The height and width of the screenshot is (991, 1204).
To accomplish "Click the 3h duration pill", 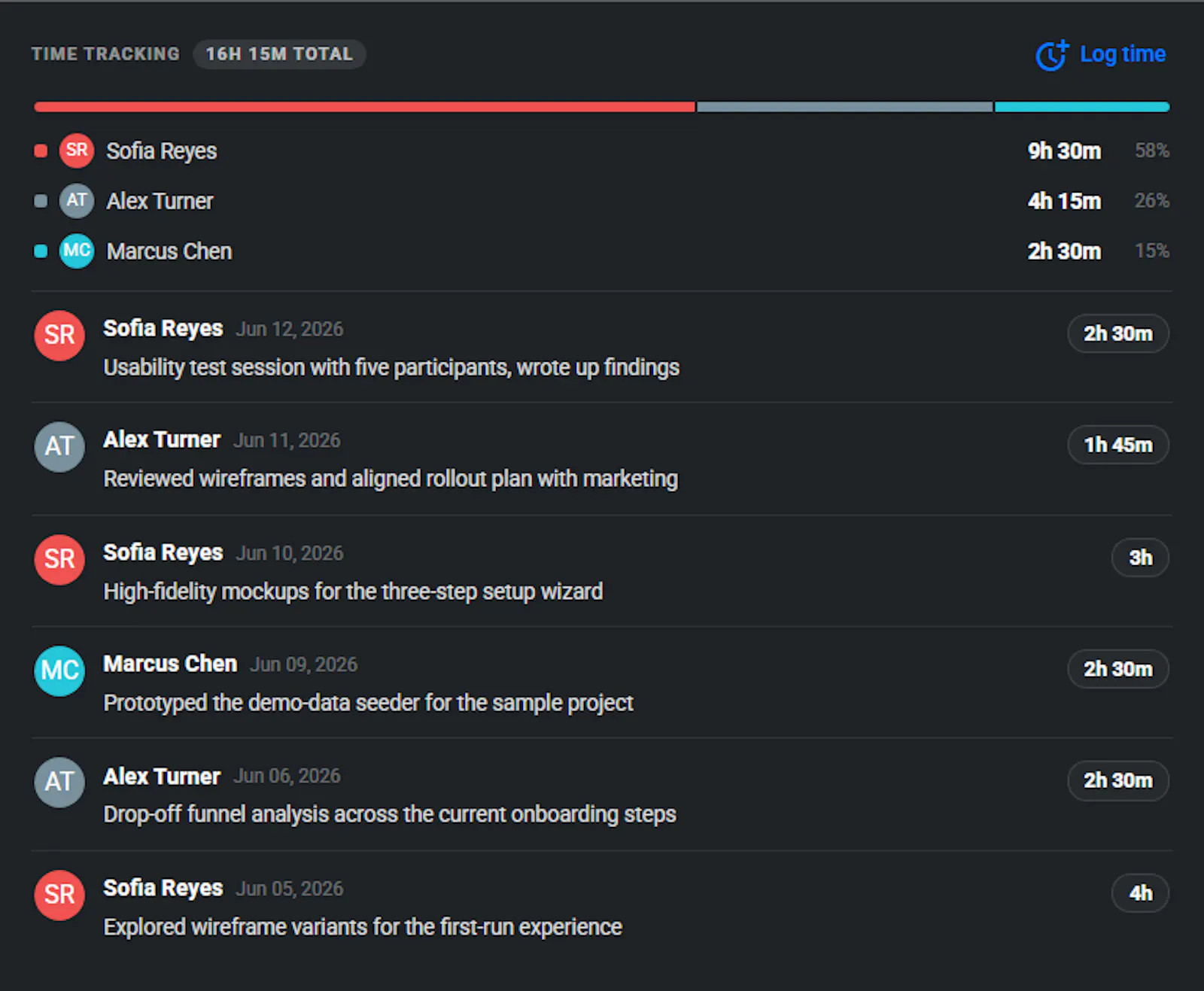I will (x=1140, y=558).
